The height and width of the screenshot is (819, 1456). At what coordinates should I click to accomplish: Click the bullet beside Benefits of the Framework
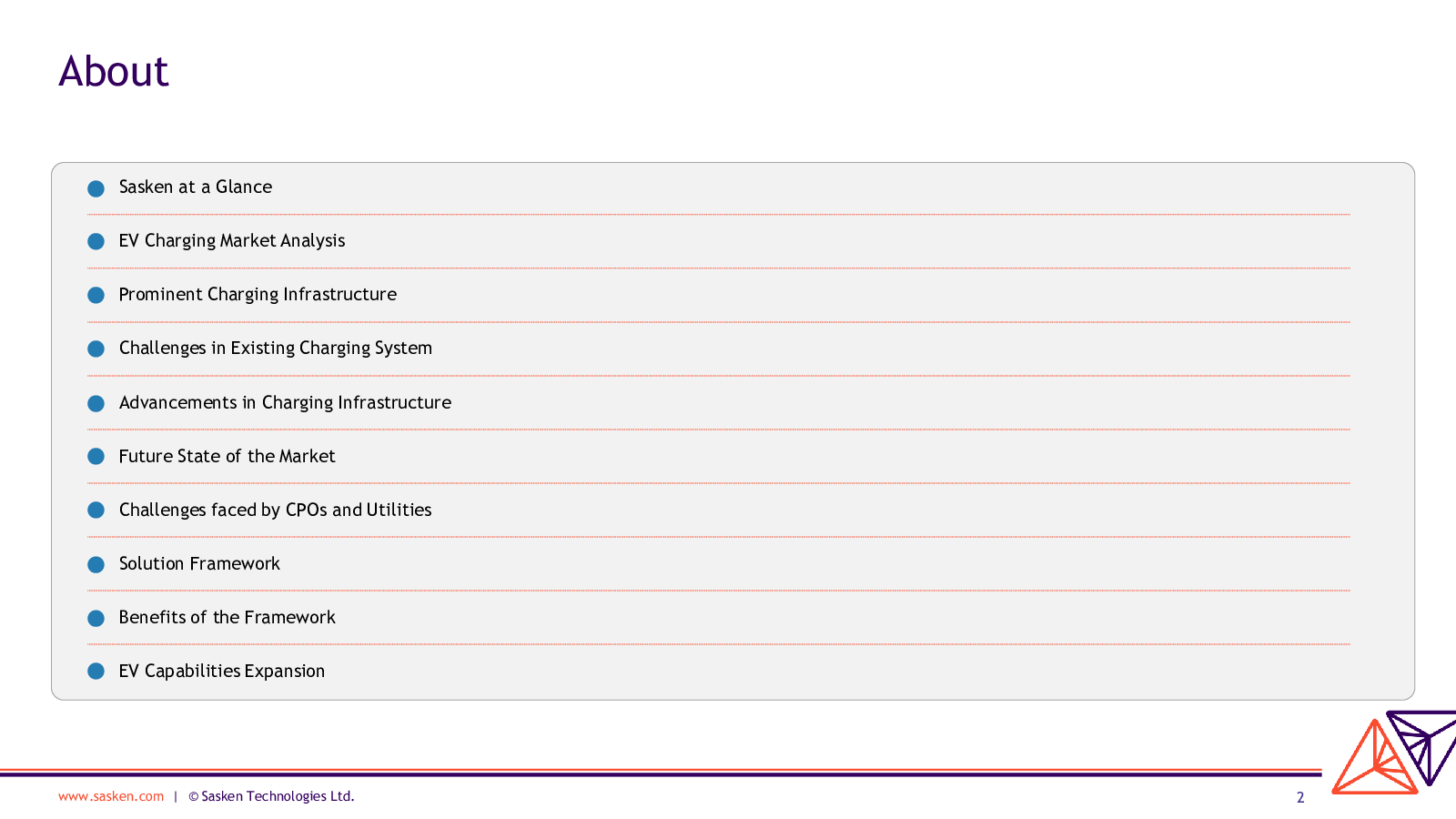pyautogui.click(x=96, y=618)
